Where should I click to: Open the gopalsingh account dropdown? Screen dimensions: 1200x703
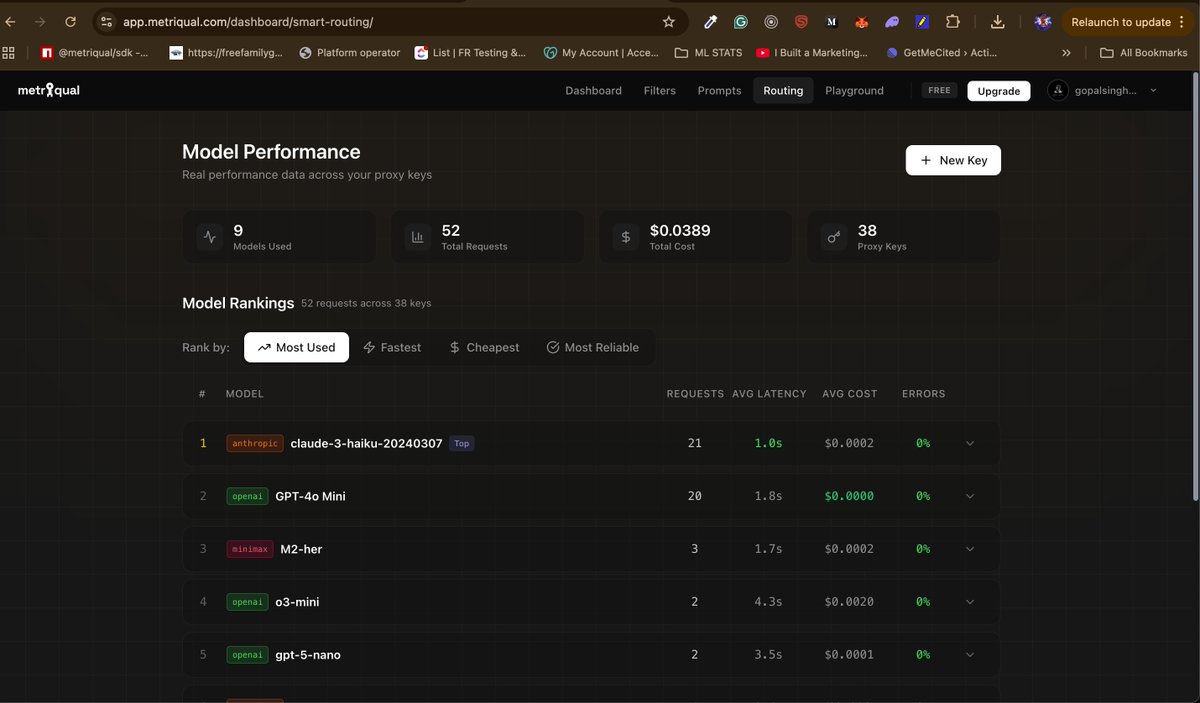click(x=1104, y=90)
